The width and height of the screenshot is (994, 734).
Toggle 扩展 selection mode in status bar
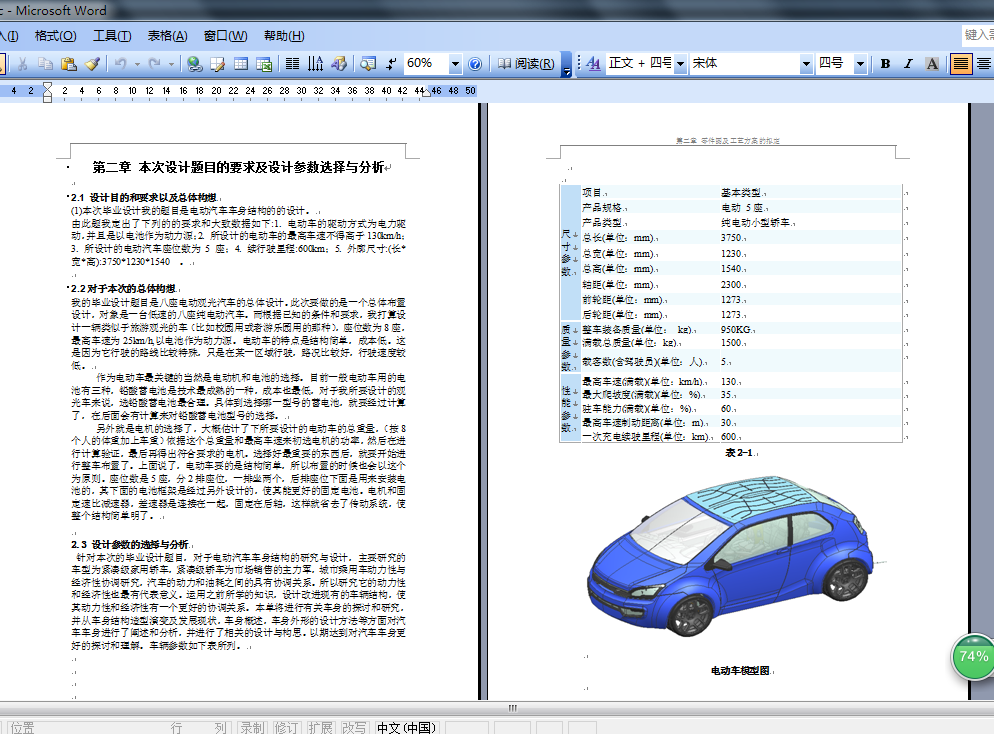coord(320,728)
